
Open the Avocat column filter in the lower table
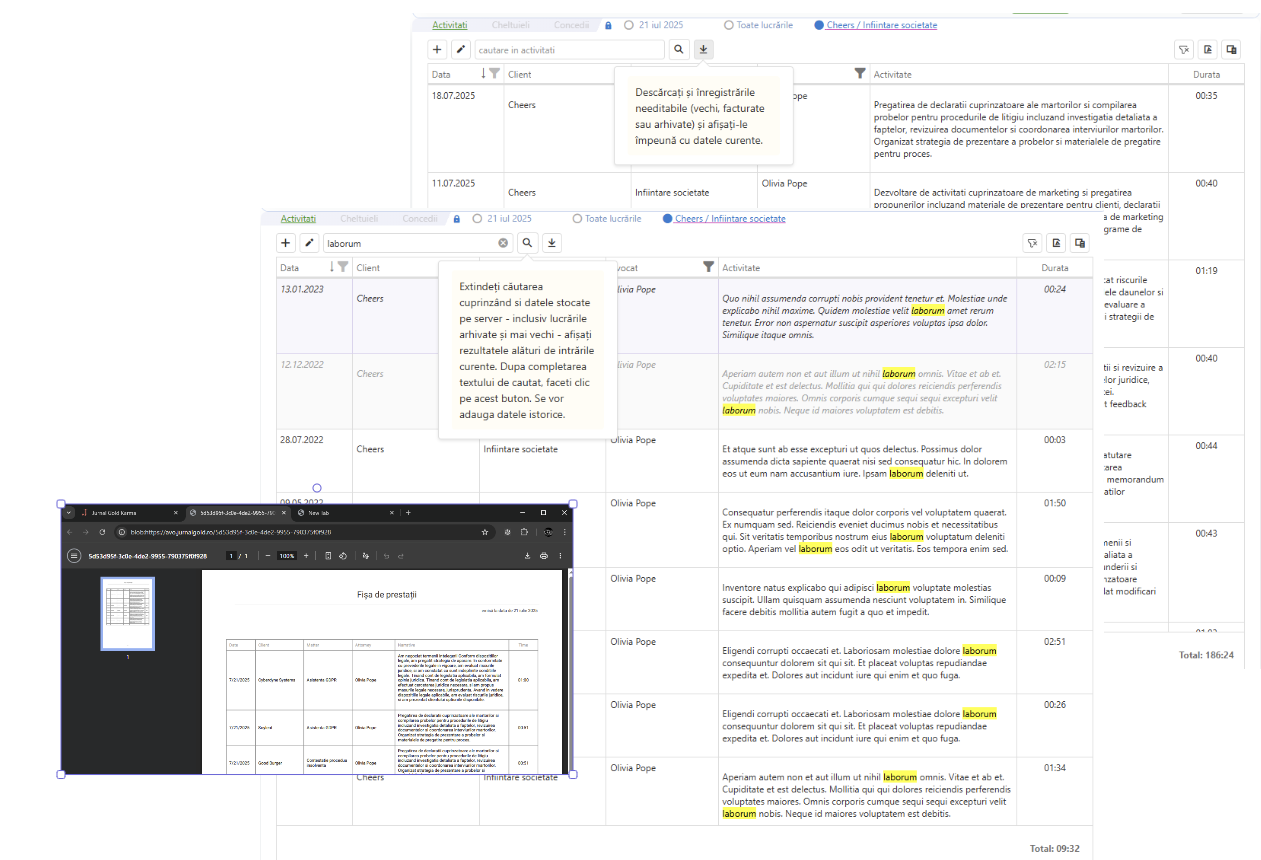click(709, 267)
